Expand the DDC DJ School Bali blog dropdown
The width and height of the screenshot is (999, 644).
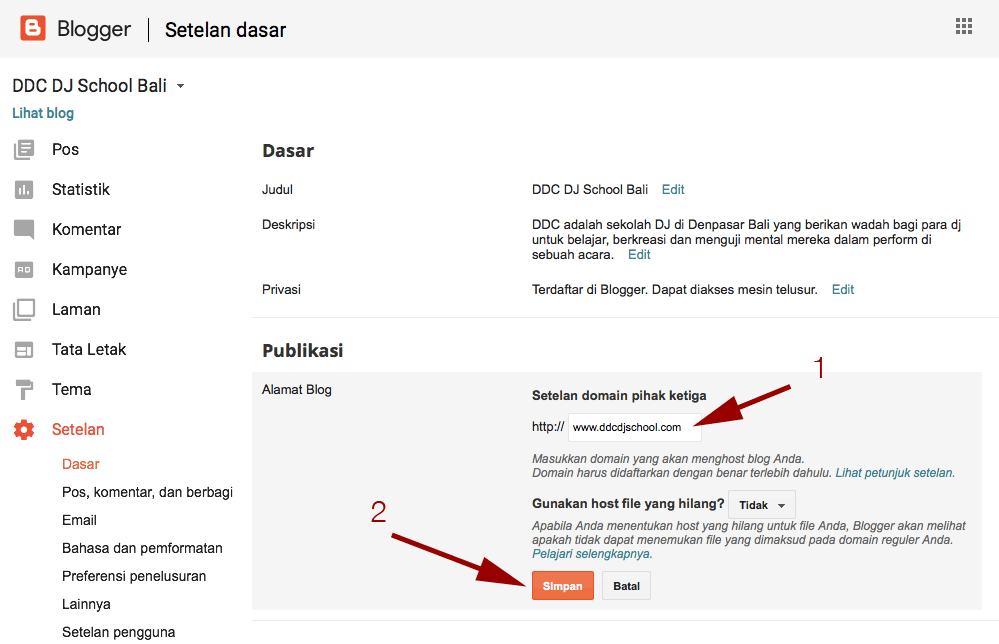pyautogui.click(x=180, y=86)
